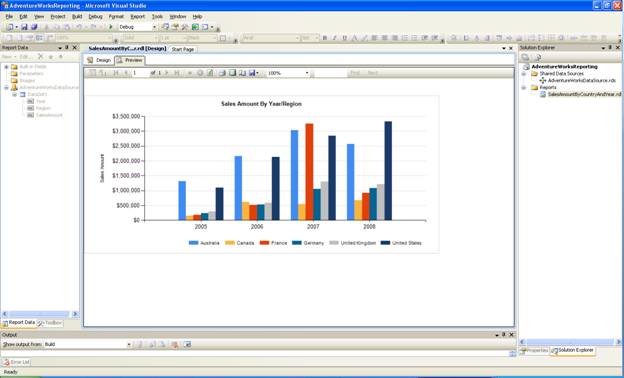
Task: Click the France legend color swatch
Action: point(264,243)
